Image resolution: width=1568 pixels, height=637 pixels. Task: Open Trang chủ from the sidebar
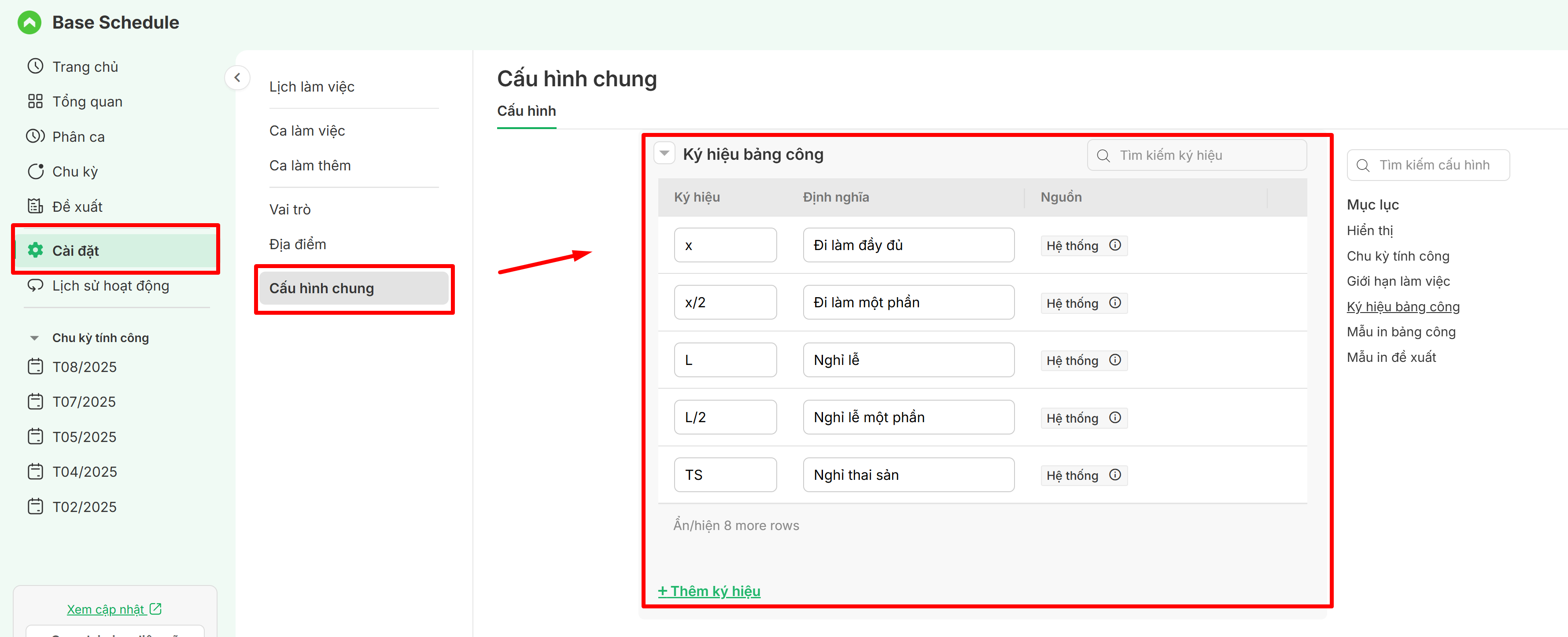[85, 67]
